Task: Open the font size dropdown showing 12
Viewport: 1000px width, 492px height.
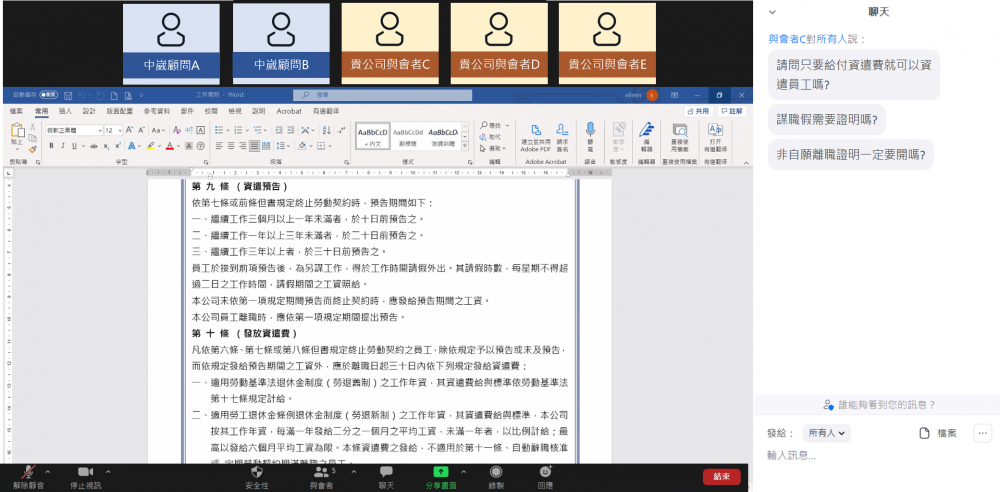Action: [115, 130]
